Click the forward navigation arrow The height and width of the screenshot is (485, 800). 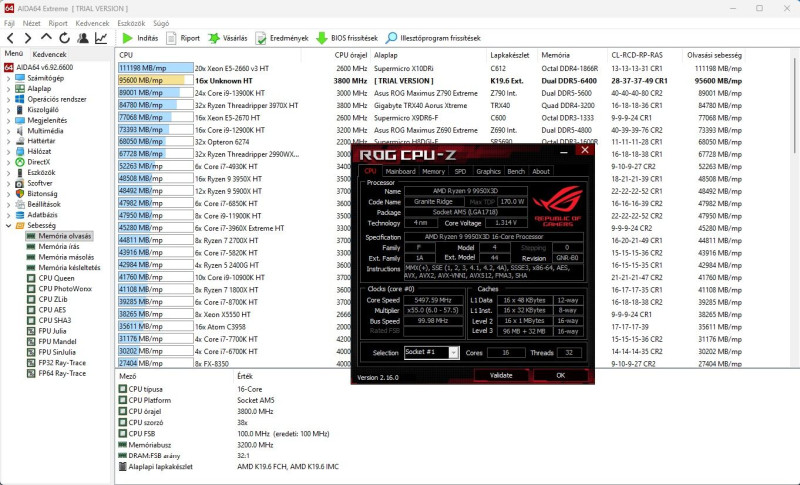click(x=28, y=38)
